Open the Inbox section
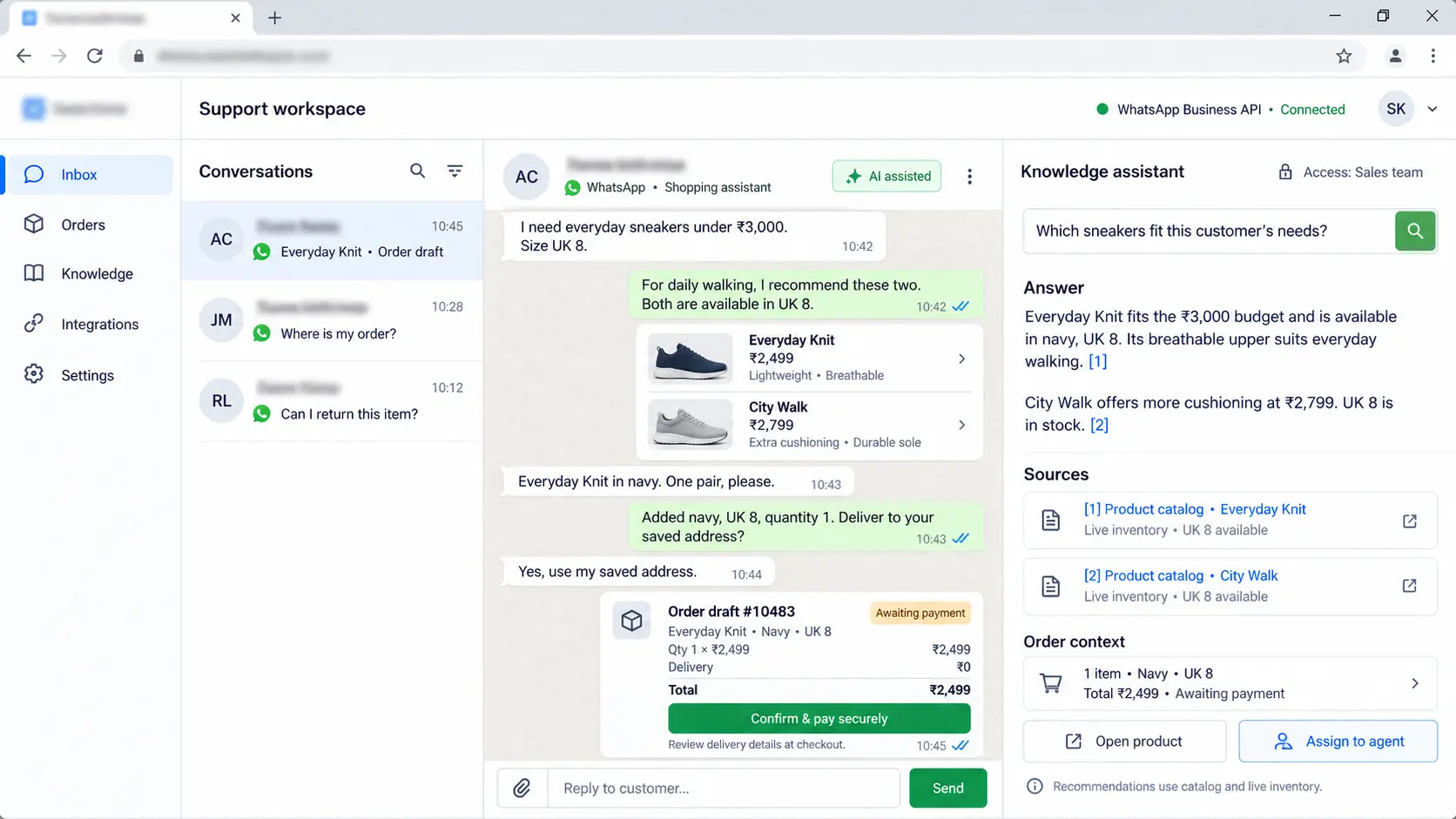Screen dimensions: 1456x819 (90, 175)
